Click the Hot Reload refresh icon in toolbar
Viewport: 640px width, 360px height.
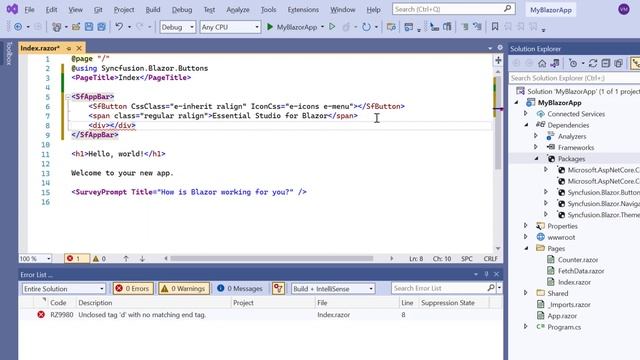[367, 27]
